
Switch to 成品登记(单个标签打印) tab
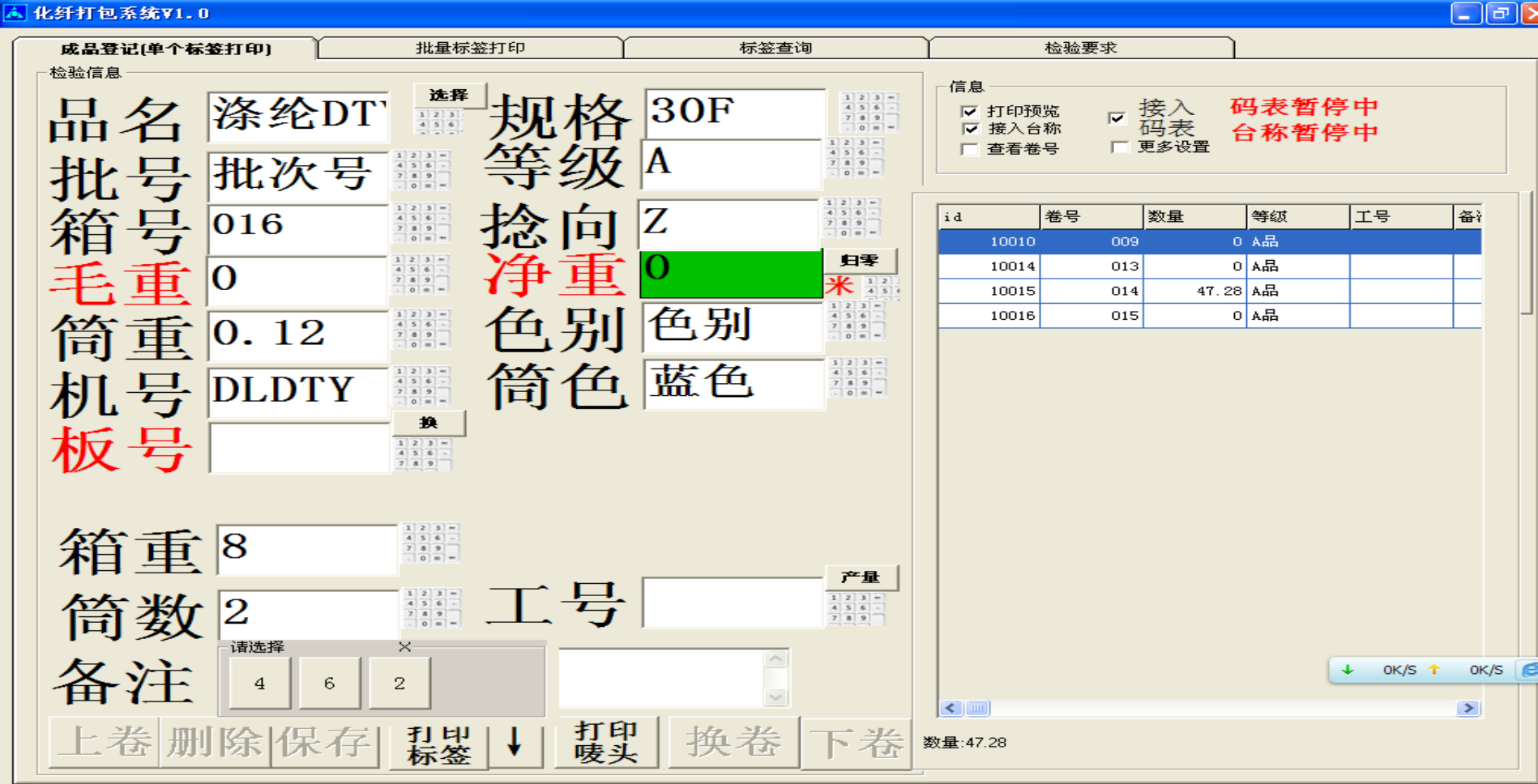tap(166, 49)
